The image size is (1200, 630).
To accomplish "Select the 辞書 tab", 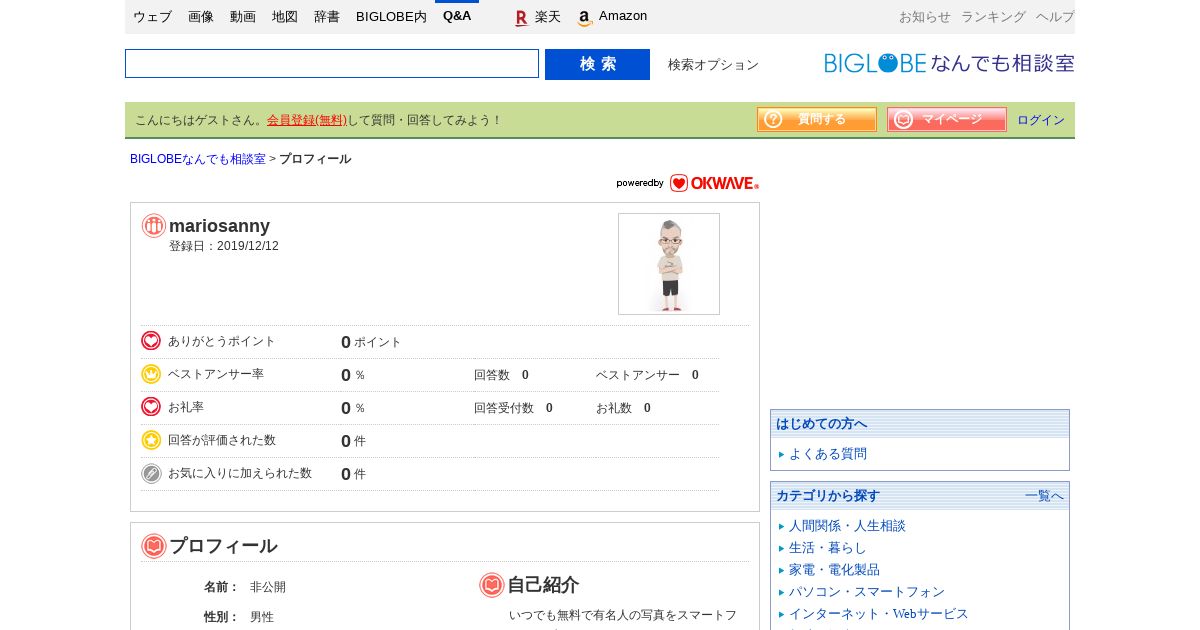I will [x=327, y=17].
